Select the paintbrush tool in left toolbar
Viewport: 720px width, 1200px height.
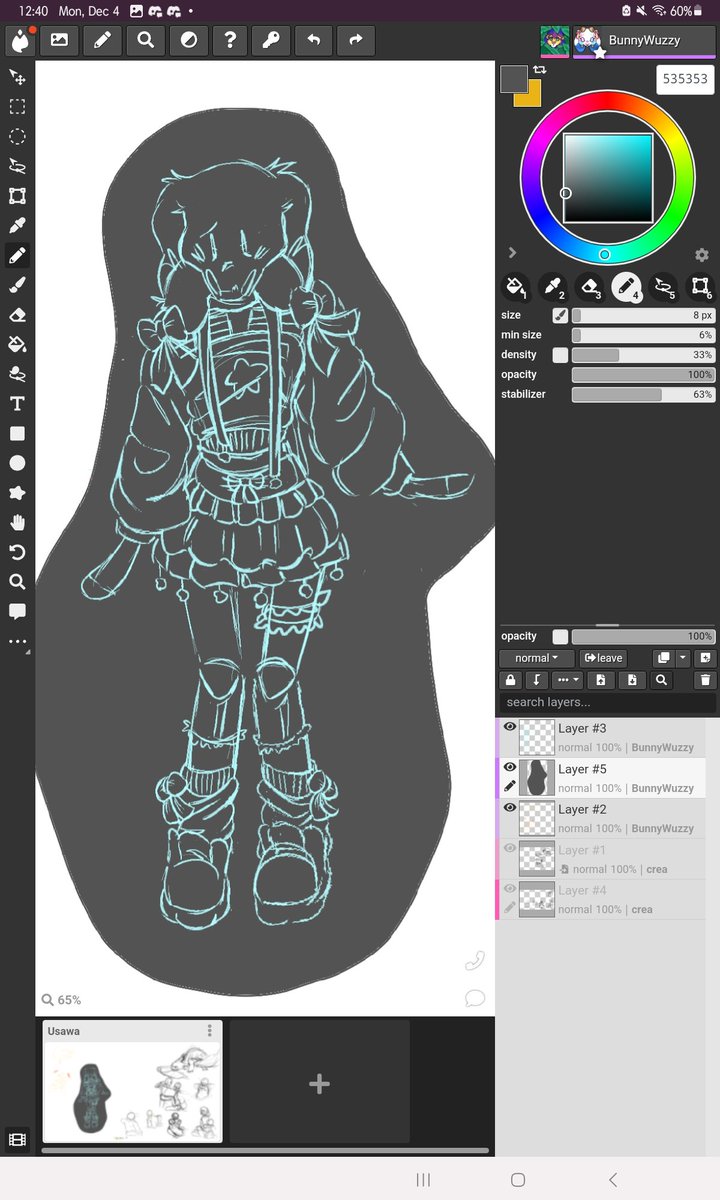pos(17,285)
